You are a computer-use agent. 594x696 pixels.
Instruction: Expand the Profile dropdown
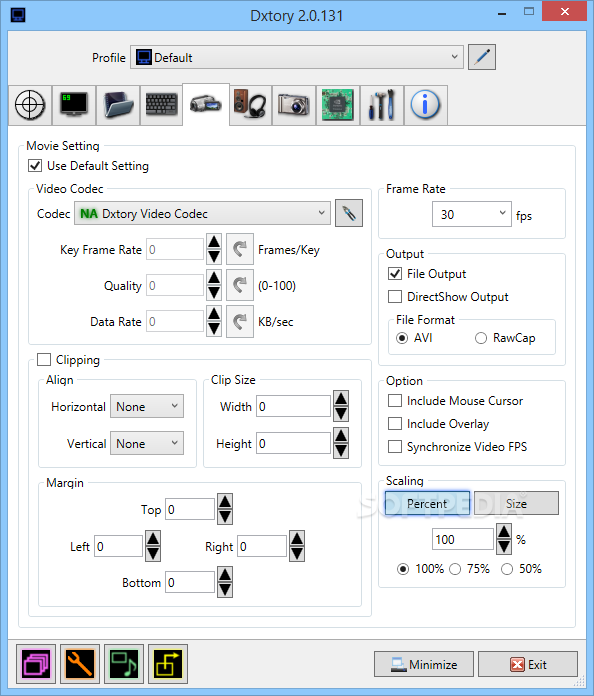297,57
